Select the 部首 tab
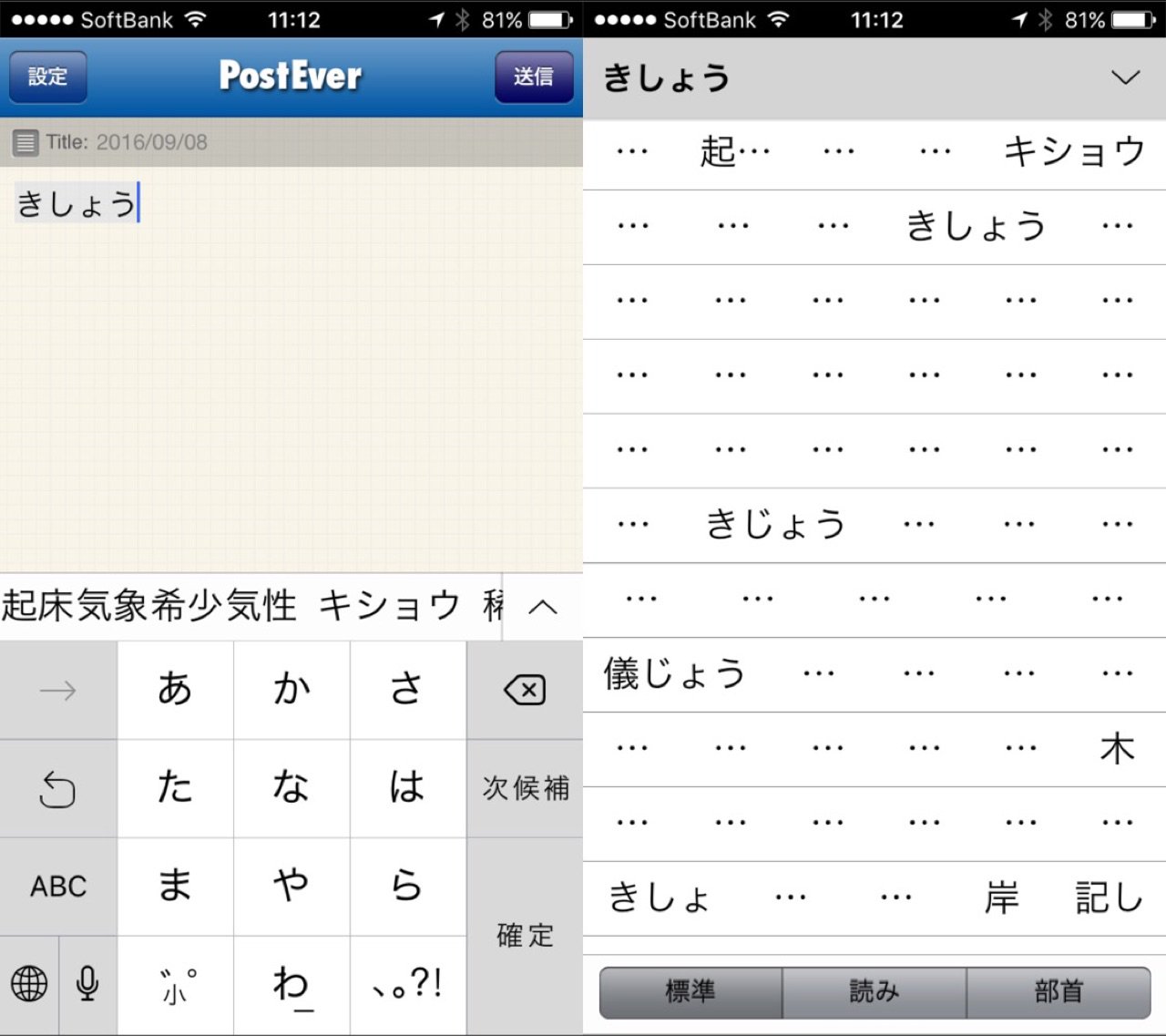 tap(1059, 992)
